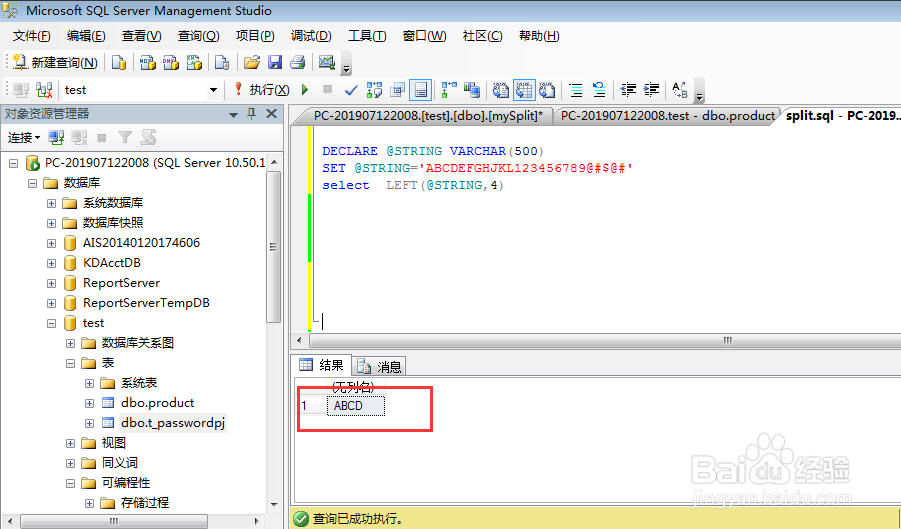Click the green Debug play icon
This screenshot has height=529, width=901.
[x=305, y=90]
